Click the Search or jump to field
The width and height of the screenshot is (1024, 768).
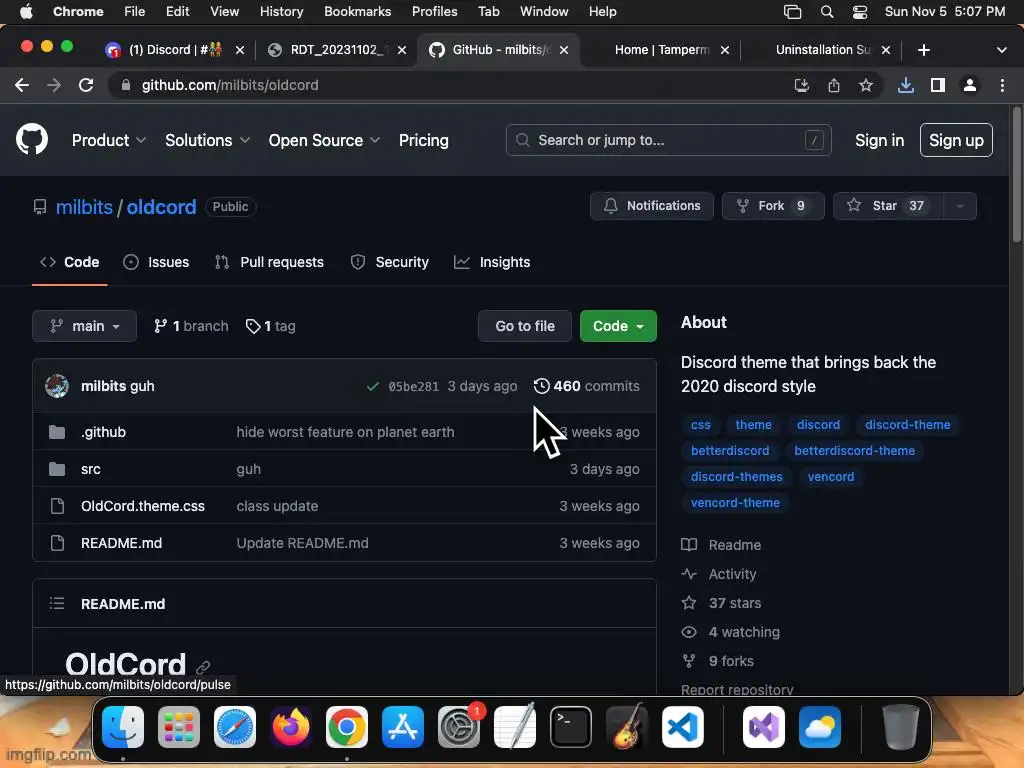(x=669, y=140)
